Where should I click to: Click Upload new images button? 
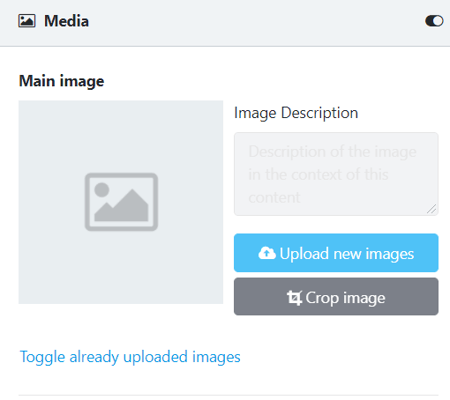336,253
